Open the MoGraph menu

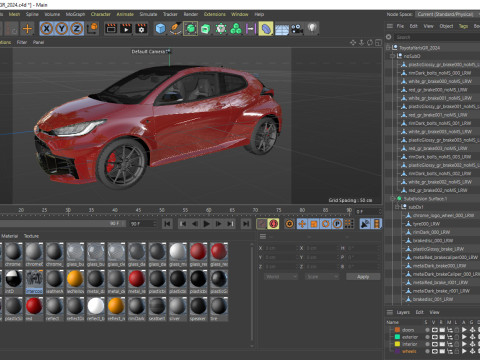[x=75, y=14]
